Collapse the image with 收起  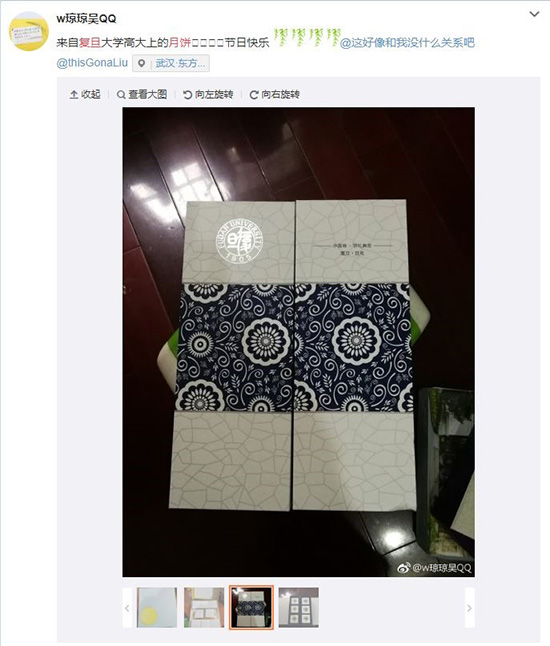point(85,94)
